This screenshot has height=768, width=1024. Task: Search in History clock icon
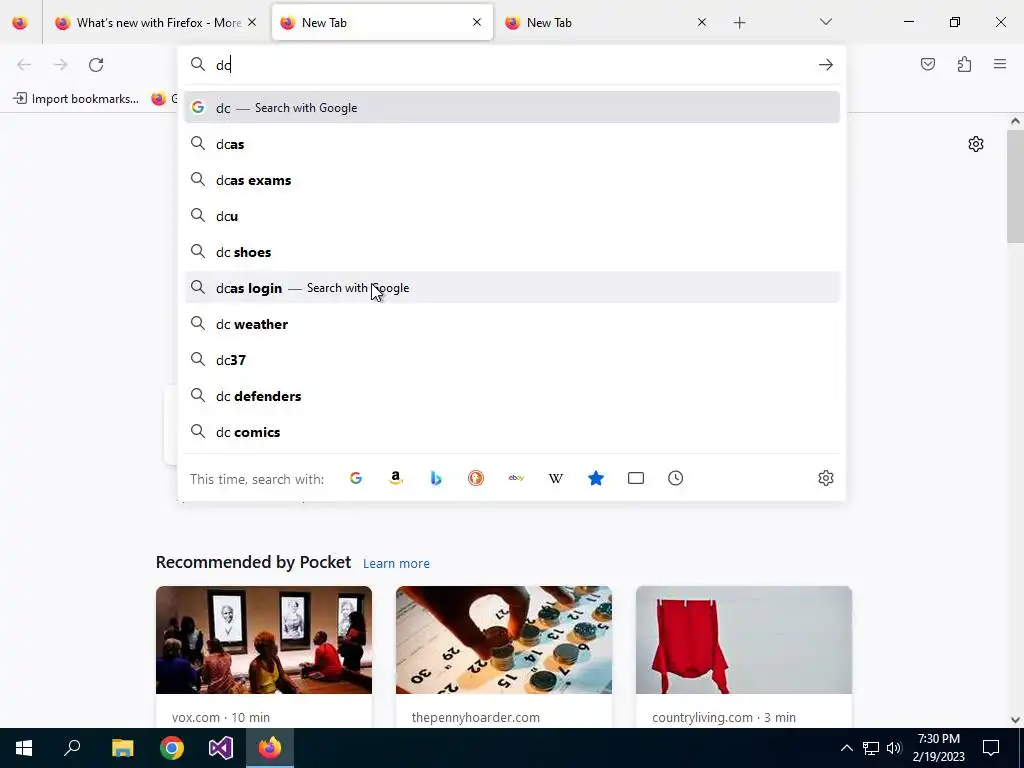(x=675, y=478)
